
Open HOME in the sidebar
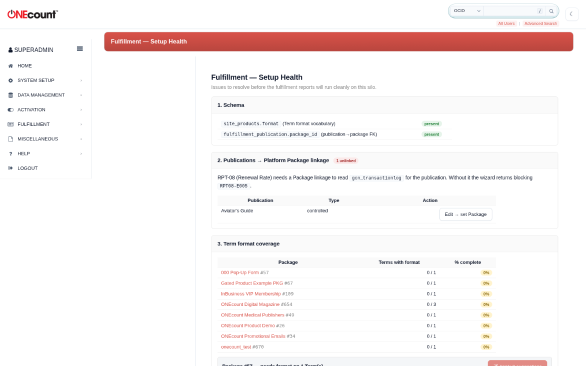pyautogui.click(x=25, y=66)
